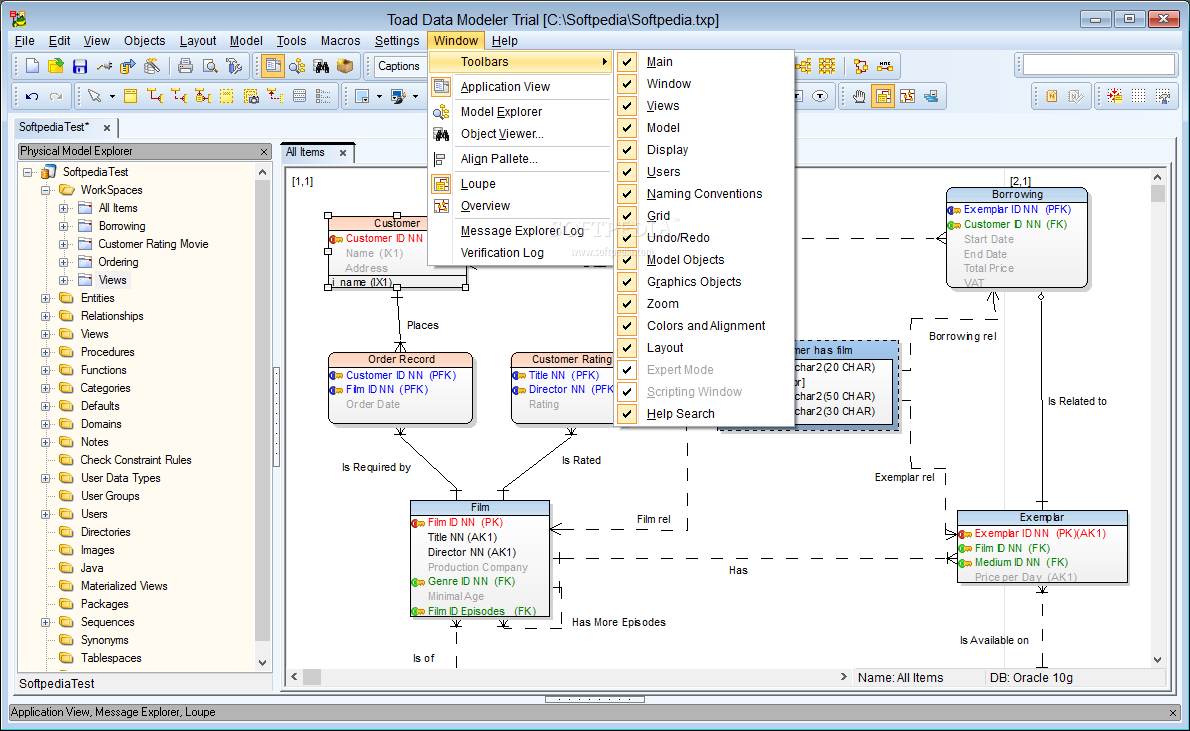
Task: Toggle the Help Search toolbar checkbox
Action: 627,414
